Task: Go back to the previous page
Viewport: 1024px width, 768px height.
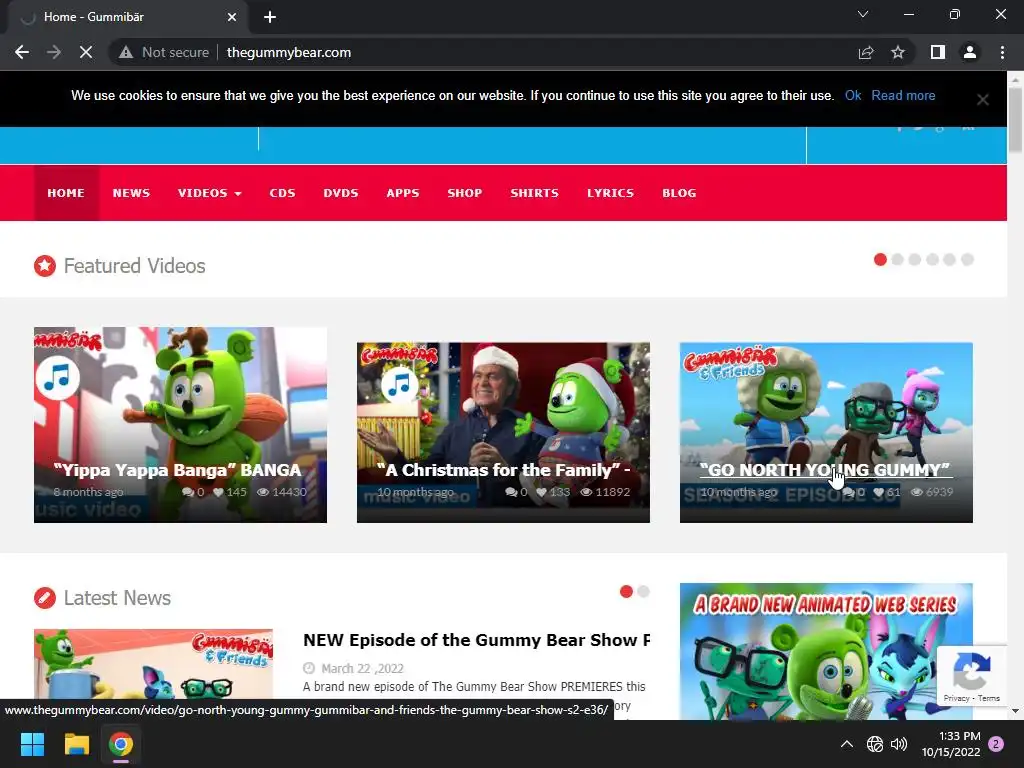Action: pyautogui.click(x=22, y=52)
